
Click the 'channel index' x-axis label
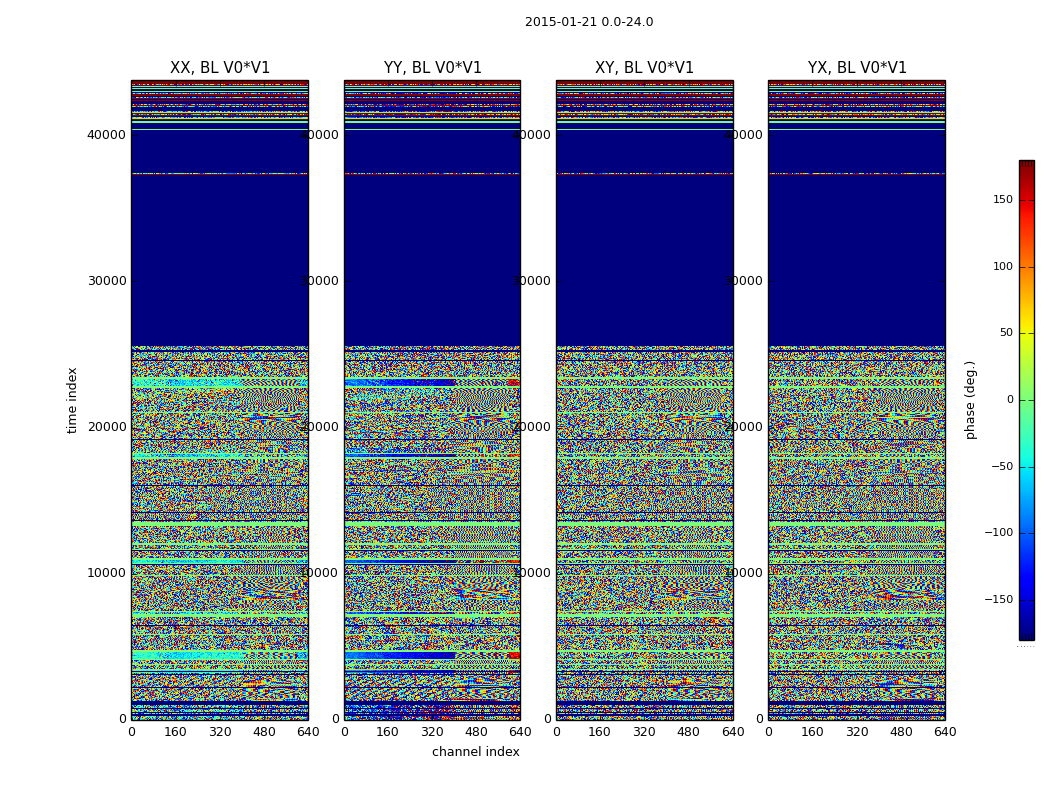click(x=475, y=752)
